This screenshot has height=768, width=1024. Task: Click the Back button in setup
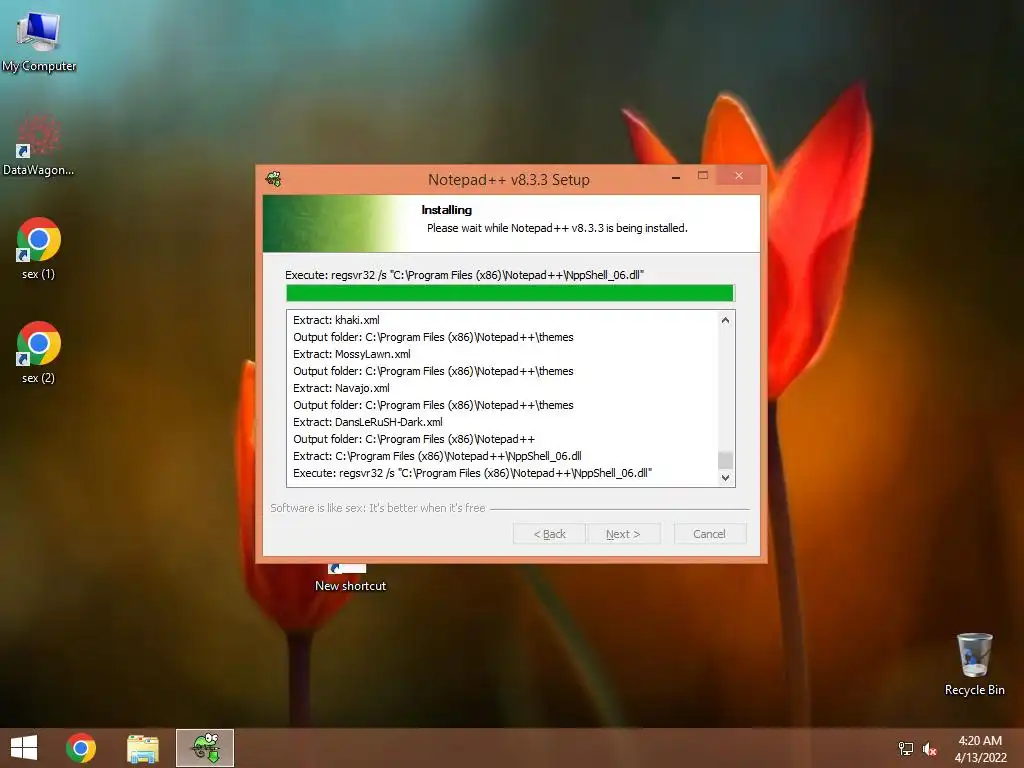click(549, 534)
